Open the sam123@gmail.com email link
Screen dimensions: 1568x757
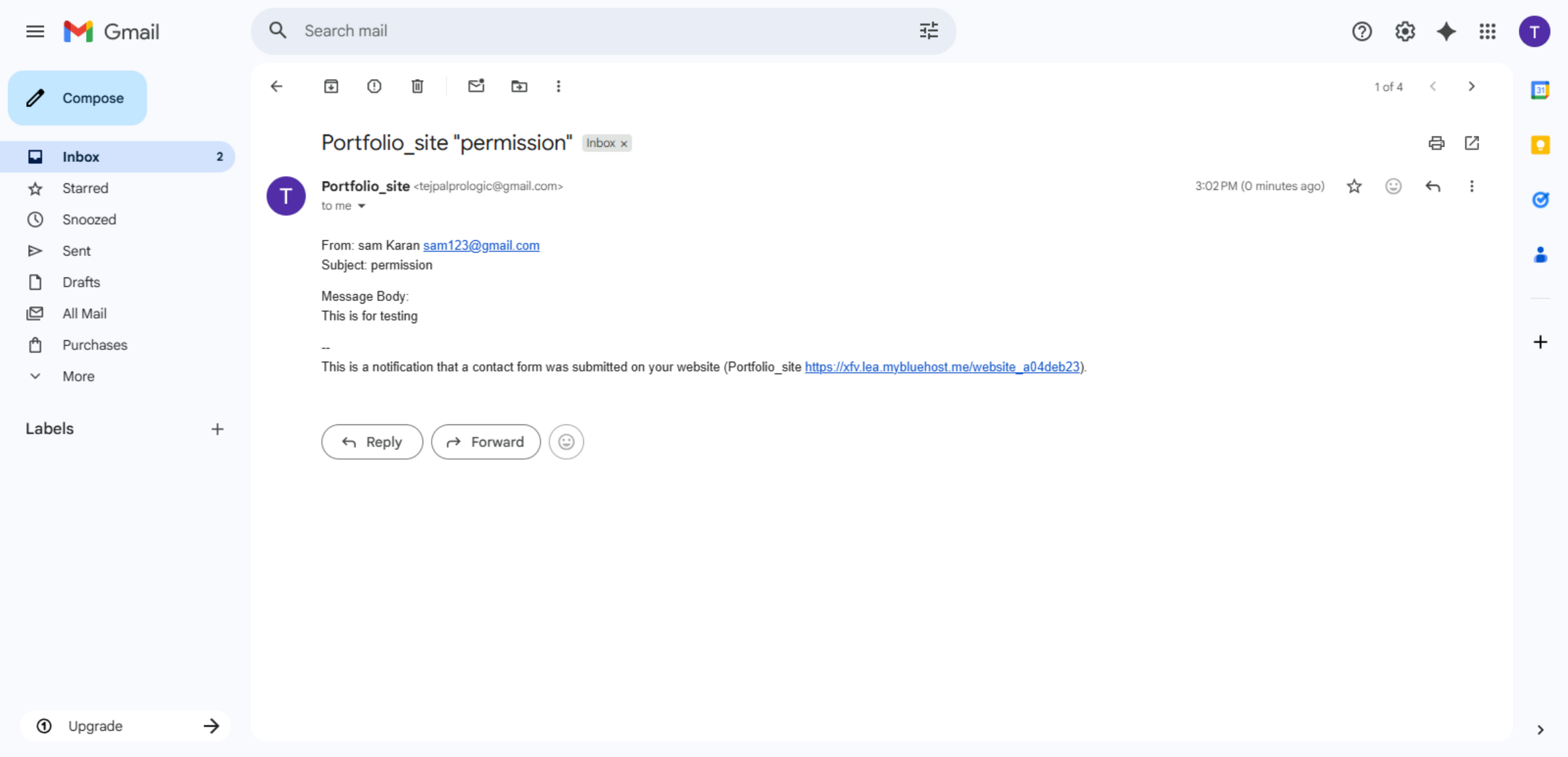click(481, 246)
